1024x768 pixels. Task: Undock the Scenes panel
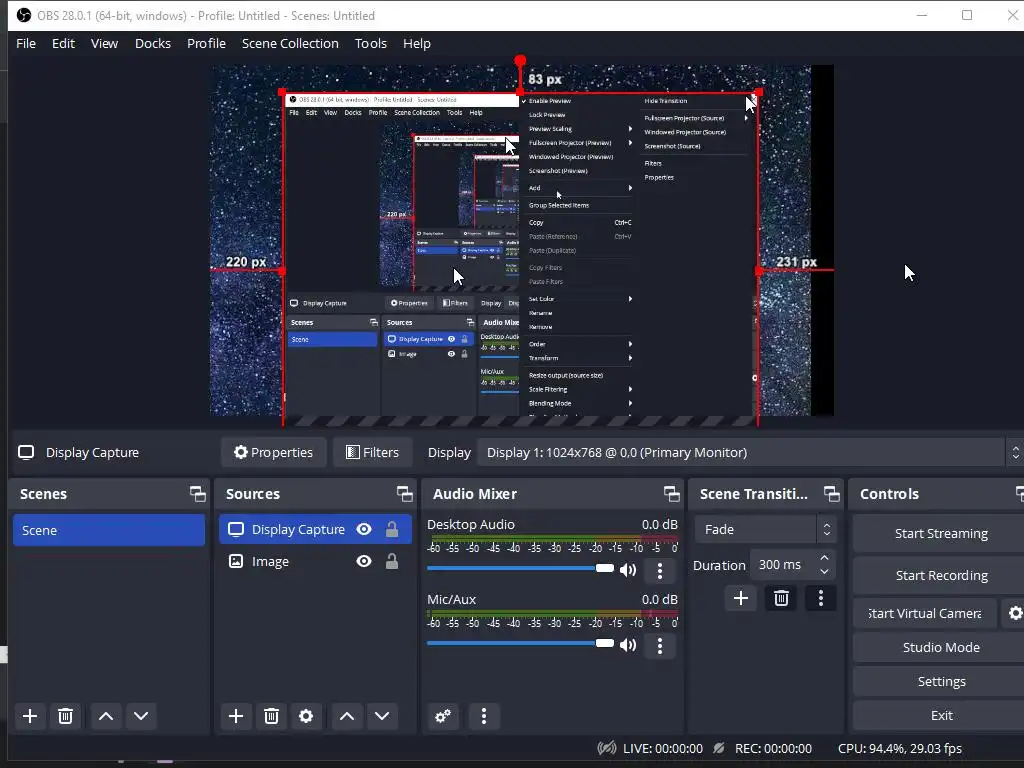pyautogui.click(x=197, y=494)
